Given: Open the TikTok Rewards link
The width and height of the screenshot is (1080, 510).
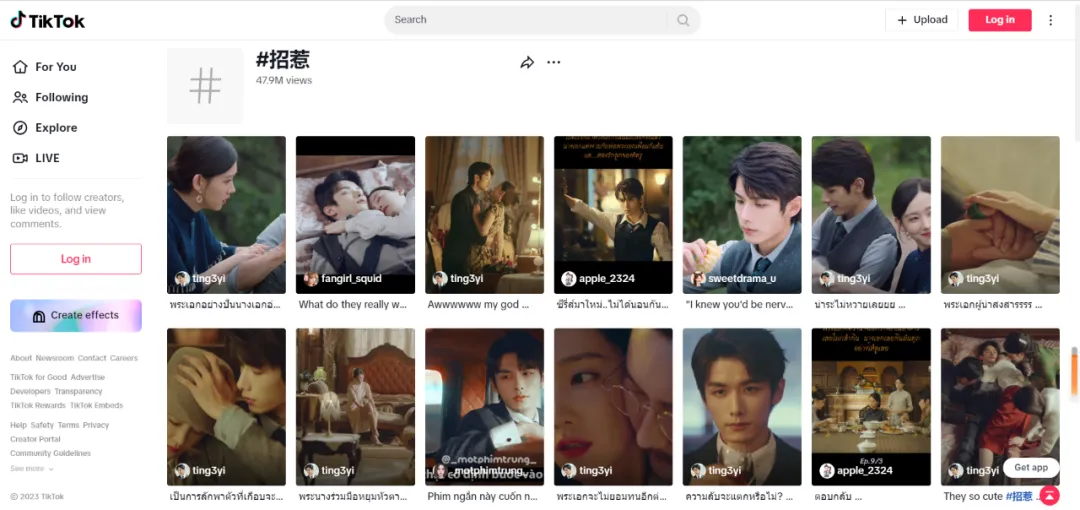Looking at the screenshot, I should point(38,406).
